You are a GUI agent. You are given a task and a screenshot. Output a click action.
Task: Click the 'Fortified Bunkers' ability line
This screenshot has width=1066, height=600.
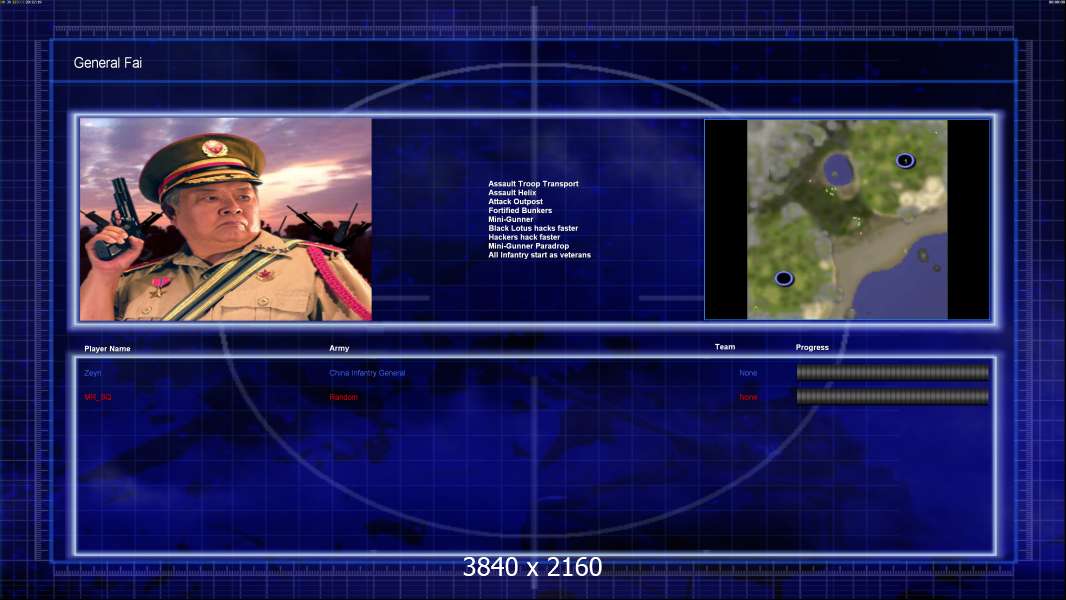point(520,211)
